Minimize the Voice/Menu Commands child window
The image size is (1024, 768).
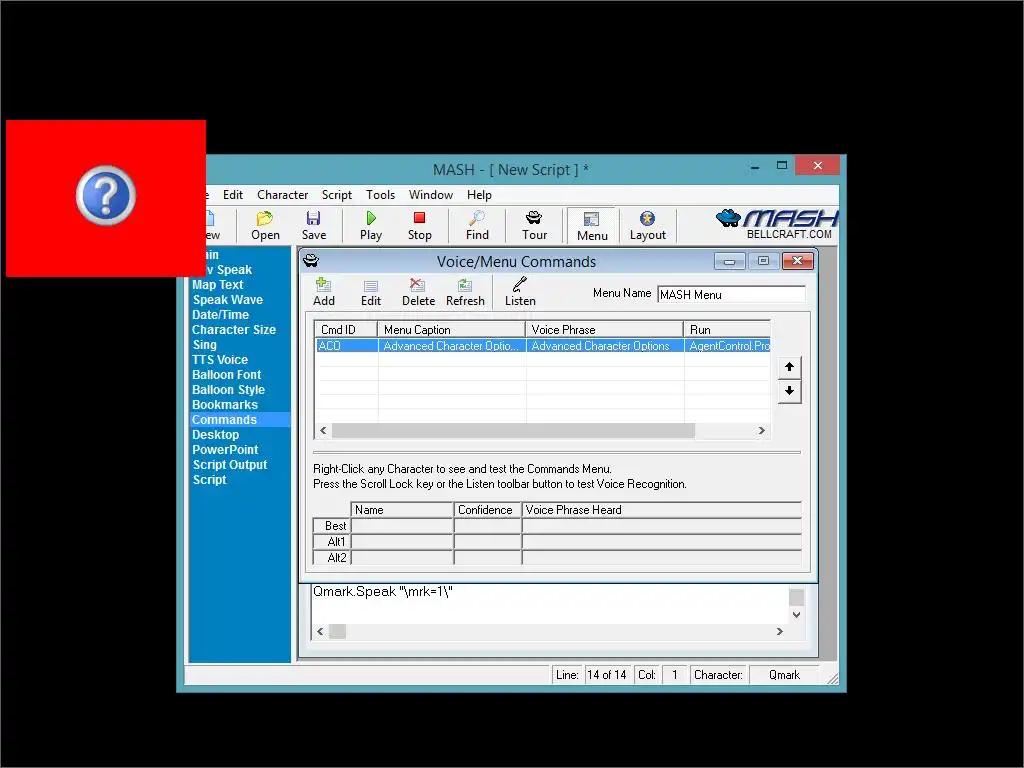(729, 261)
